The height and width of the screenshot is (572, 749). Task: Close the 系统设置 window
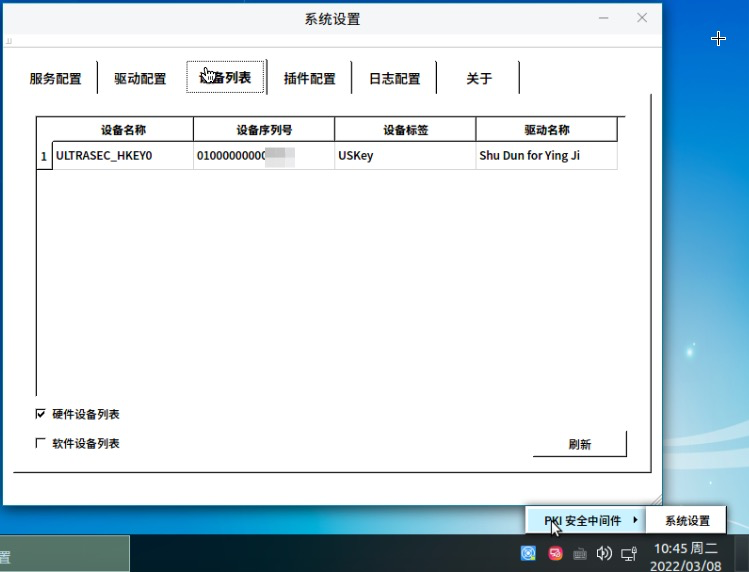coord(642,18)
